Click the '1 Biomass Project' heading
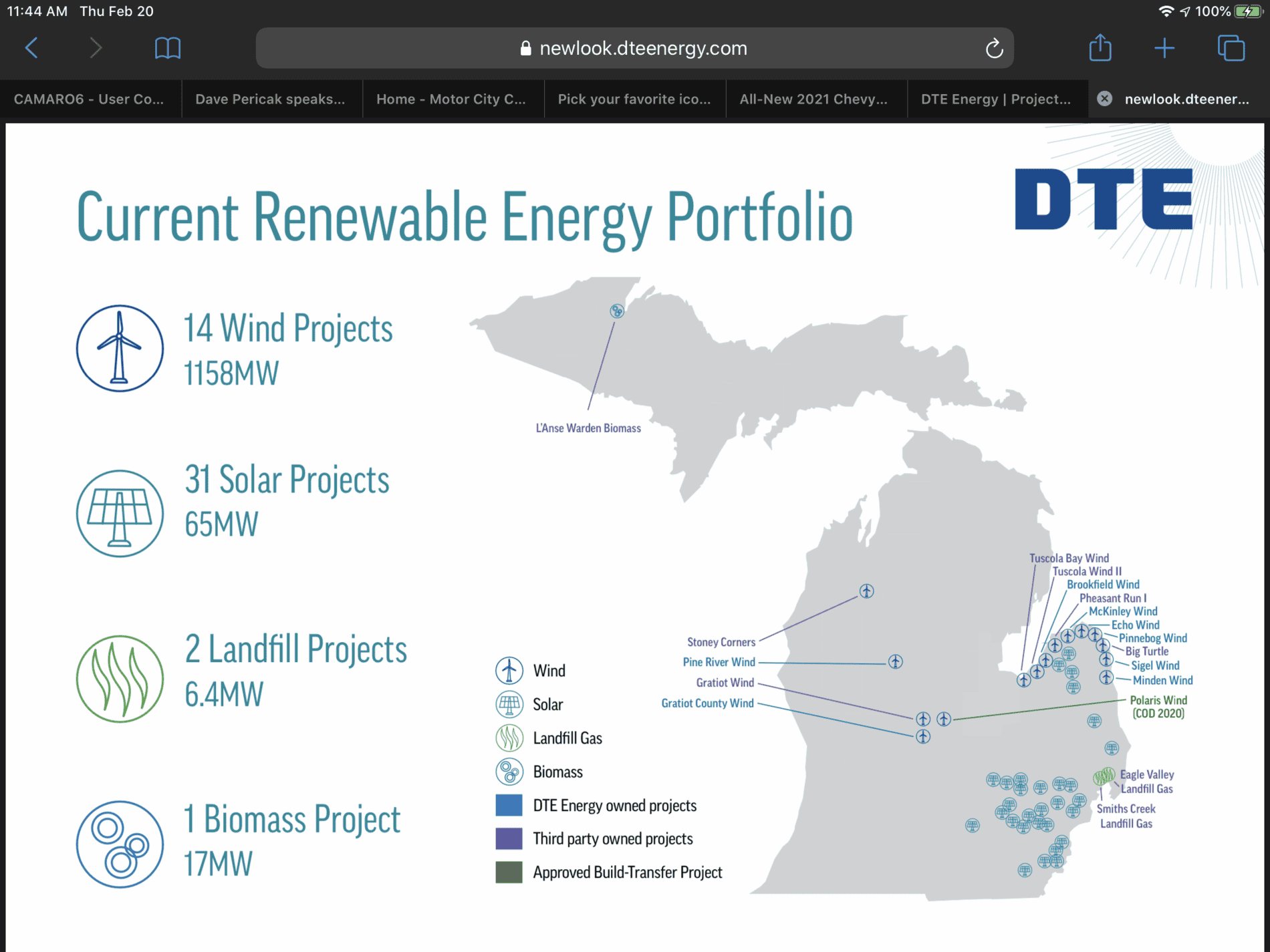Screen dimensions: 1270x952 (x=291, y=819)
